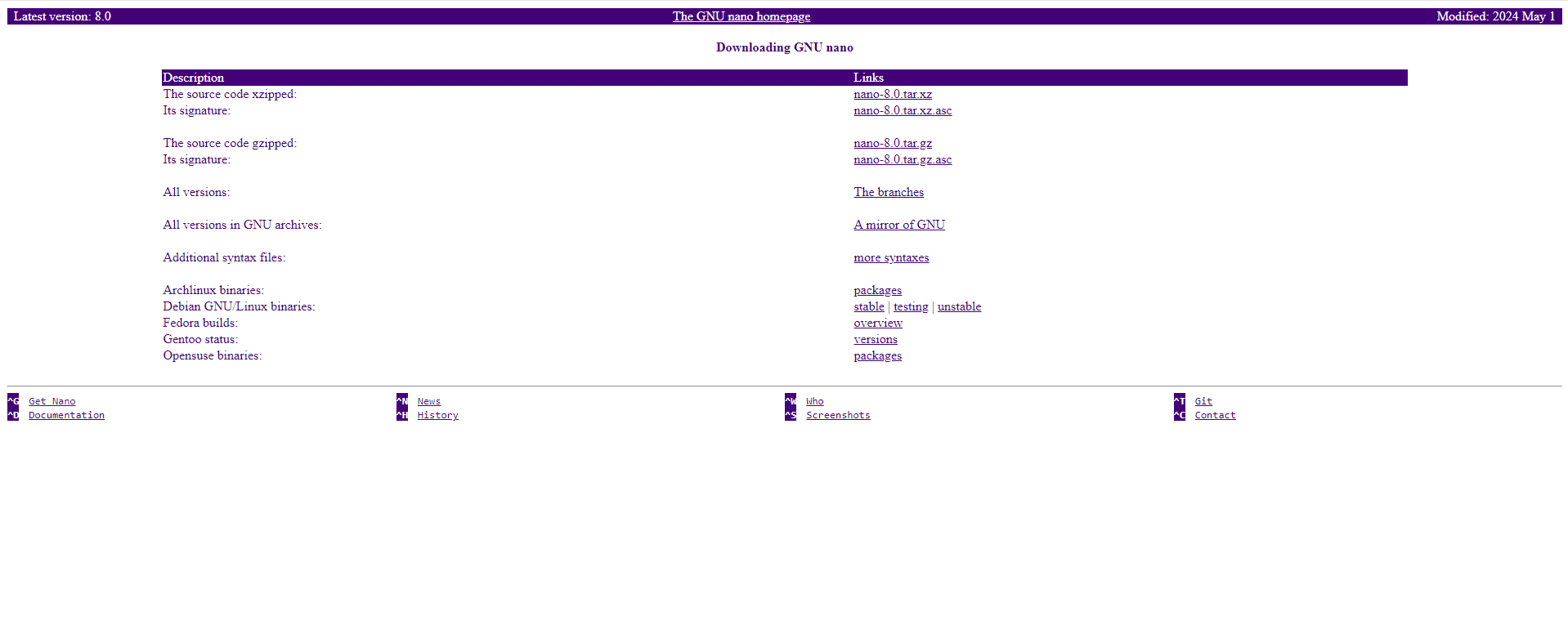1568x643 pixels.
Task: Click the 'Modified: 2024 May 1' text
Action: [1495, 16]
